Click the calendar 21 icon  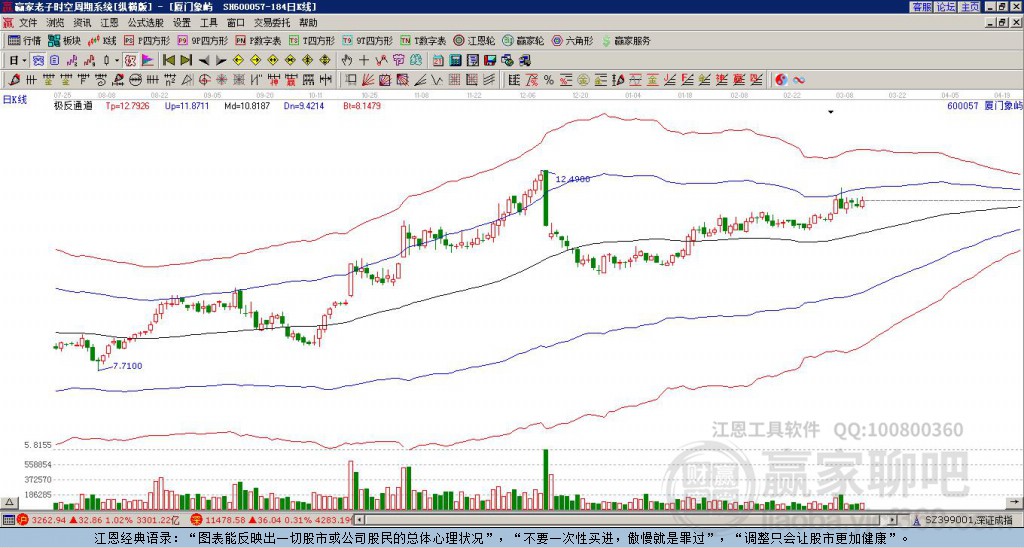[x=438, y=61]
